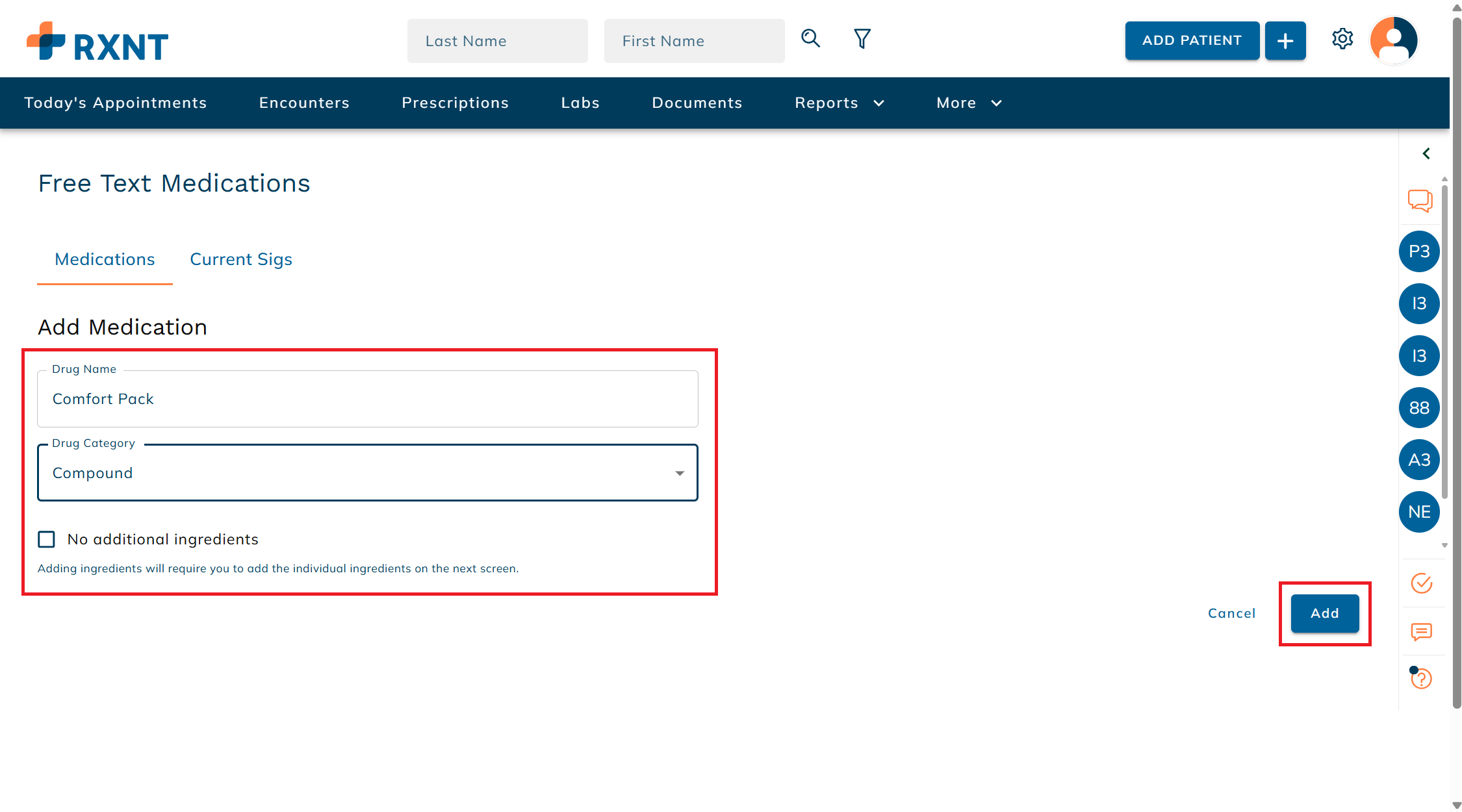Open the comment bubble icon in sidebar

click(1422, 631)
